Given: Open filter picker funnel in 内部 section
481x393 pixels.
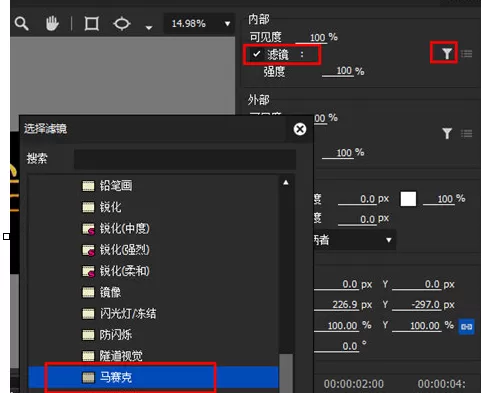Looking at the screenshot, I should (x=447, y=53).
